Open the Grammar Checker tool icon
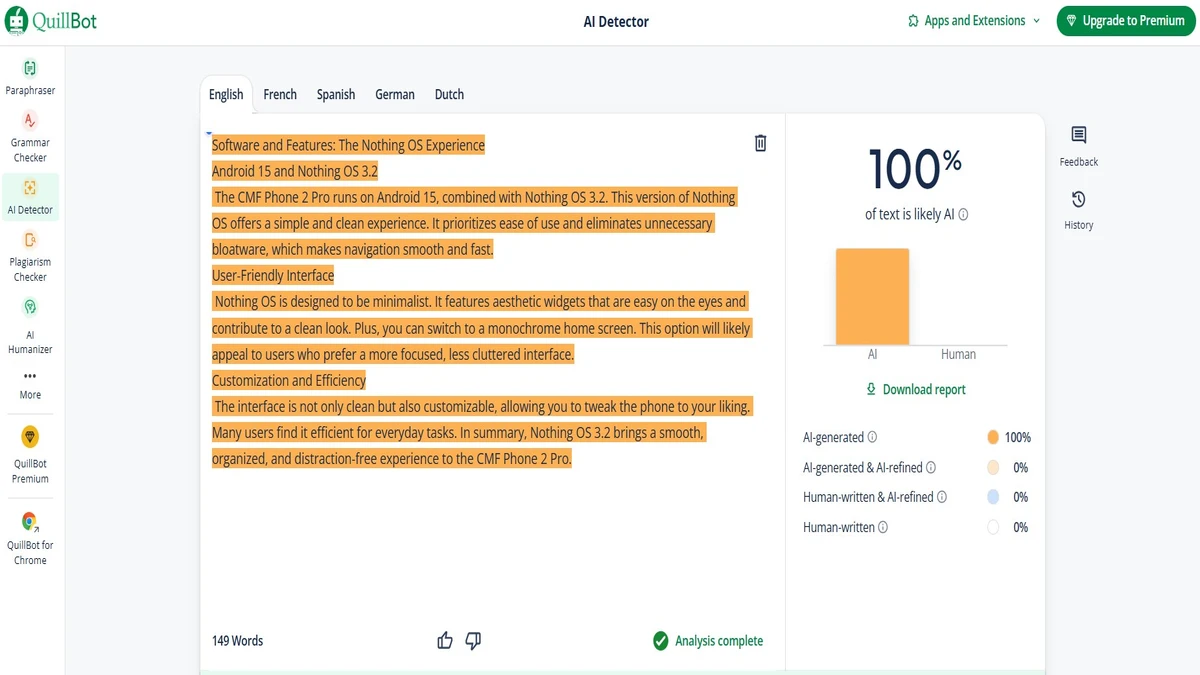Image resolution: width=1200 pixels, height=675 pixels. point(30,120)
